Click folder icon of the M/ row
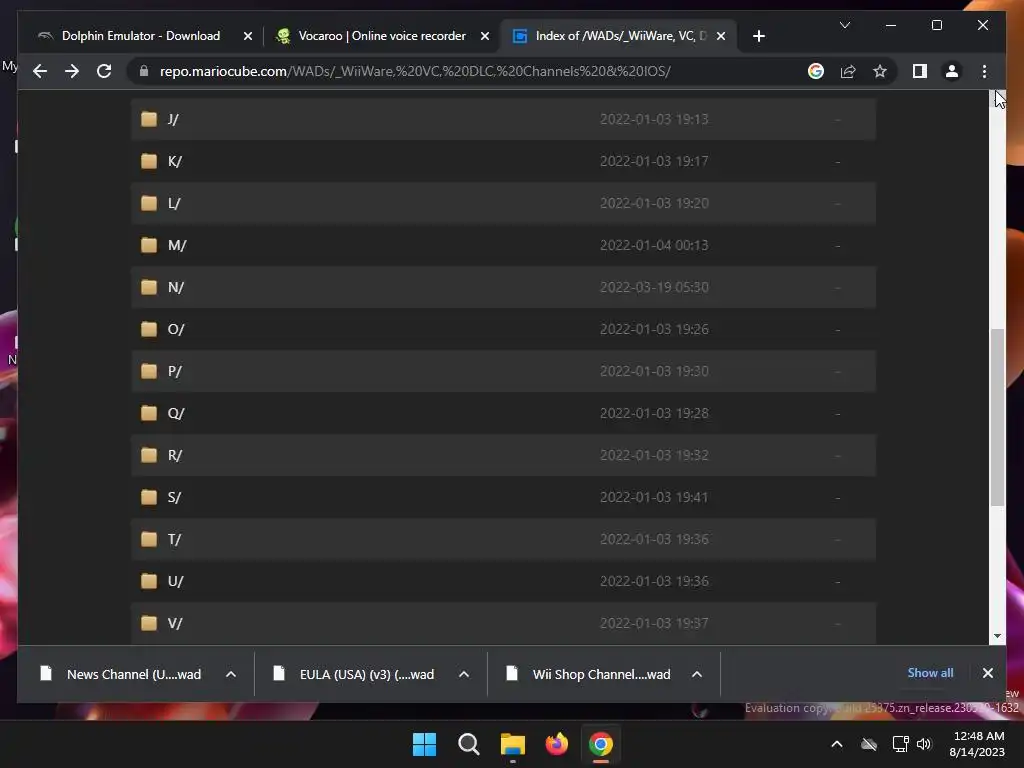Screen dimensions: 1024x768 pos(149,245)
